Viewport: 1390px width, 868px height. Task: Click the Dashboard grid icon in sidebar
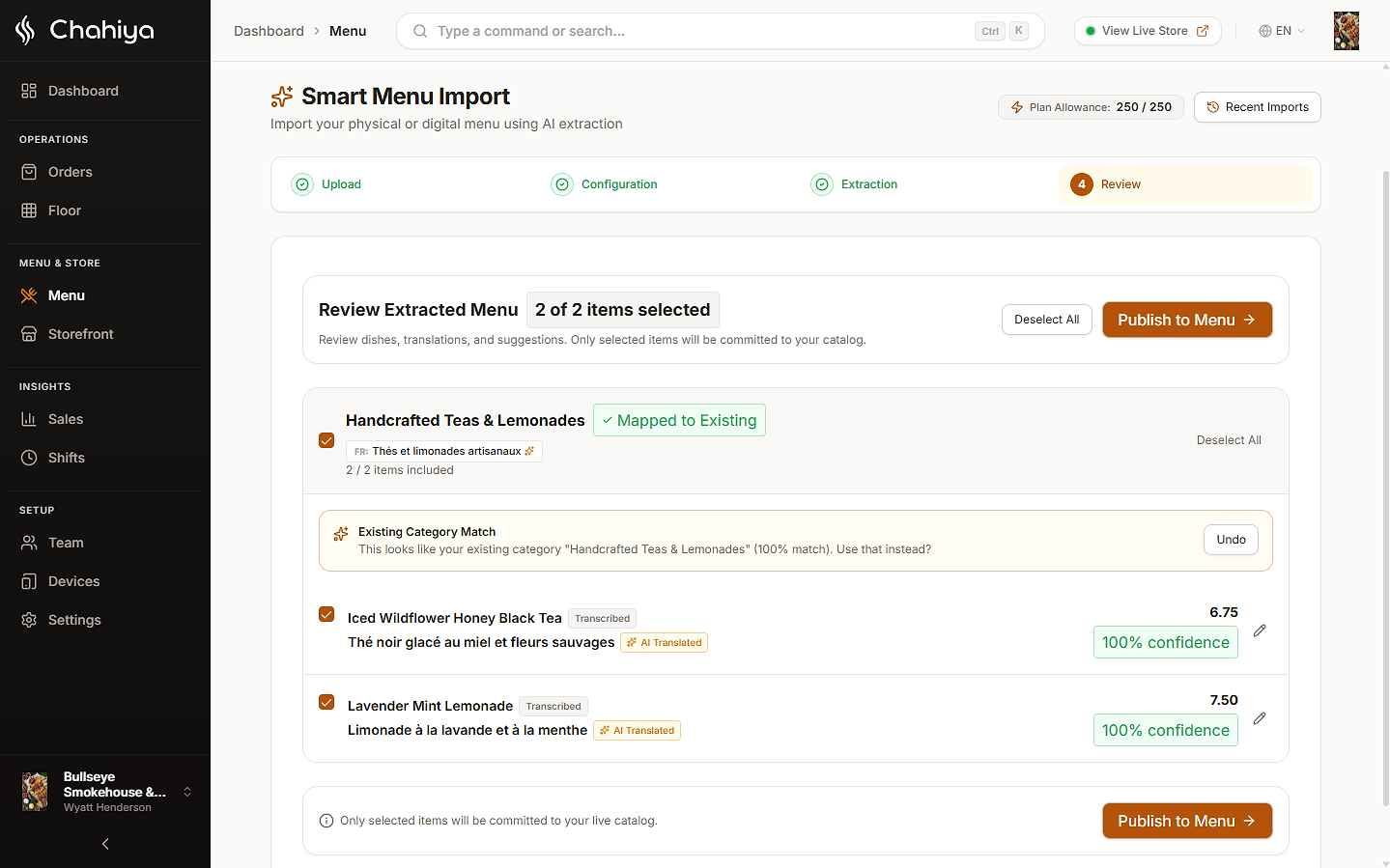point(29,91)
